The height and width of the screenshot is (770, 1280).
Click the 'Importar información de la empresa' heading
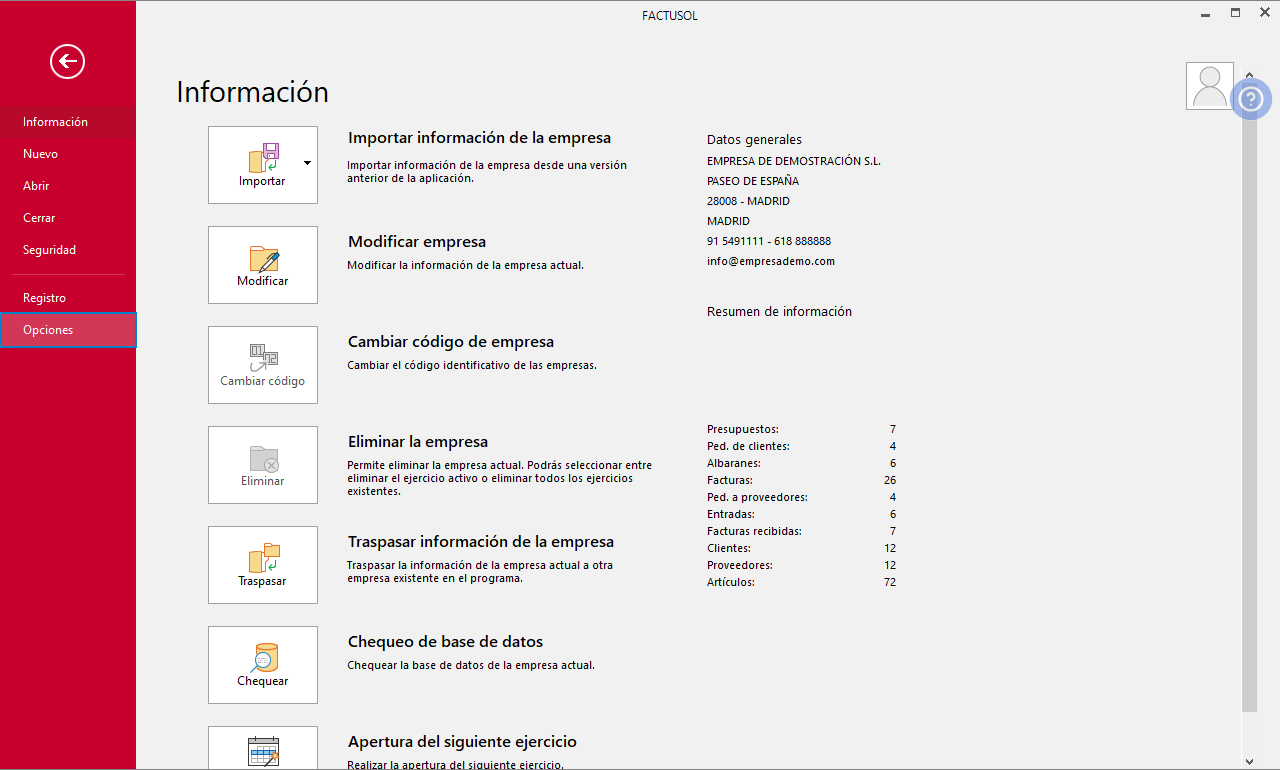coord(479,138)
